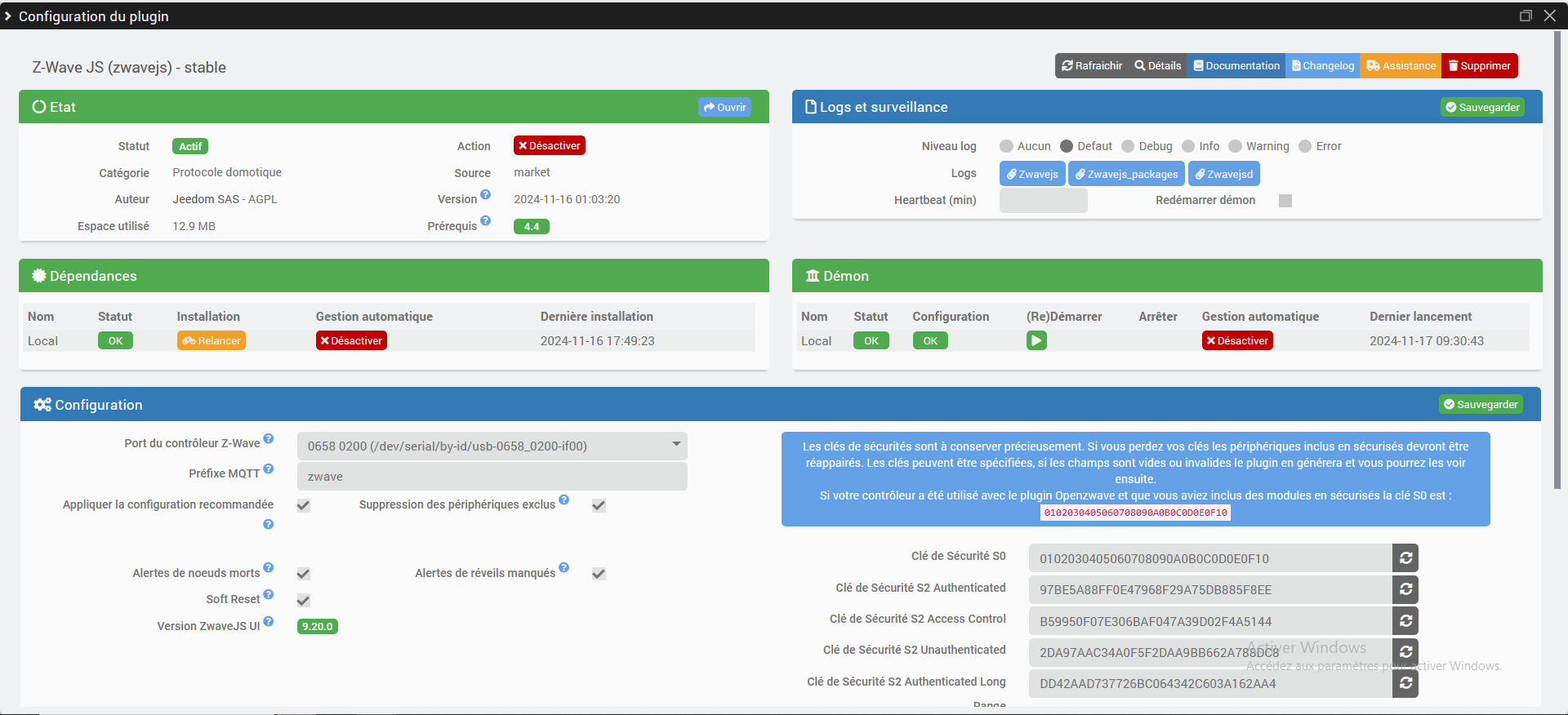
Task: Click help icon for Alertes de réveils manqués
Action: click(x=564, y=567)
